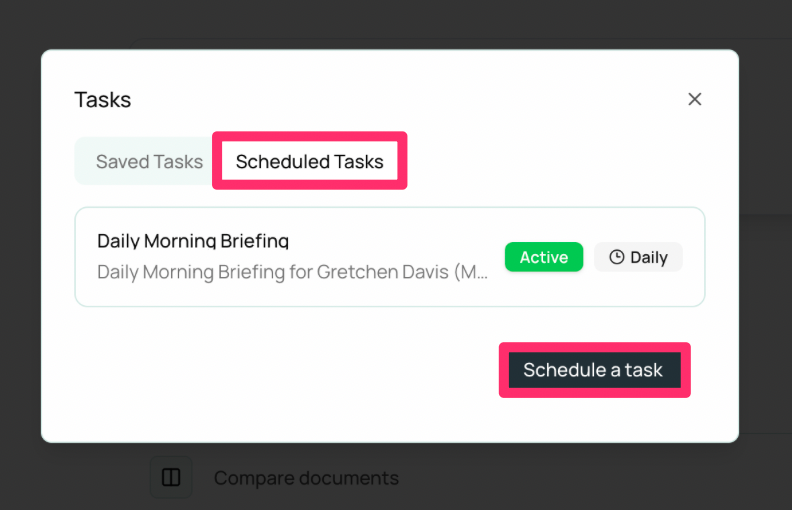The height and width of the screenshot is (510, 792).
Task: Click the word Saved in the first tab
Action: point(122,162)
